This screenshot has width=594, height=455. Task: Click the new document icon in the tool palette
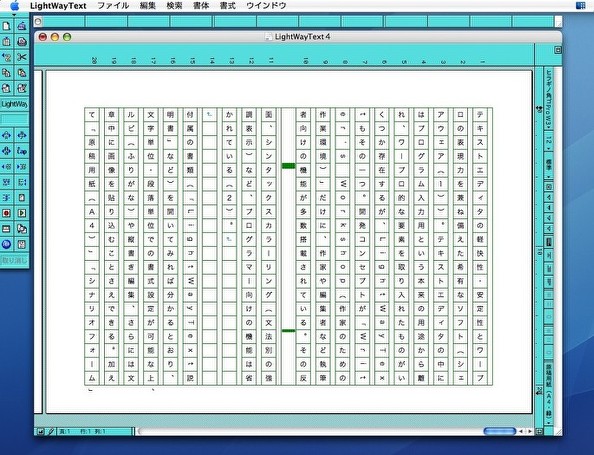[6, 26]
